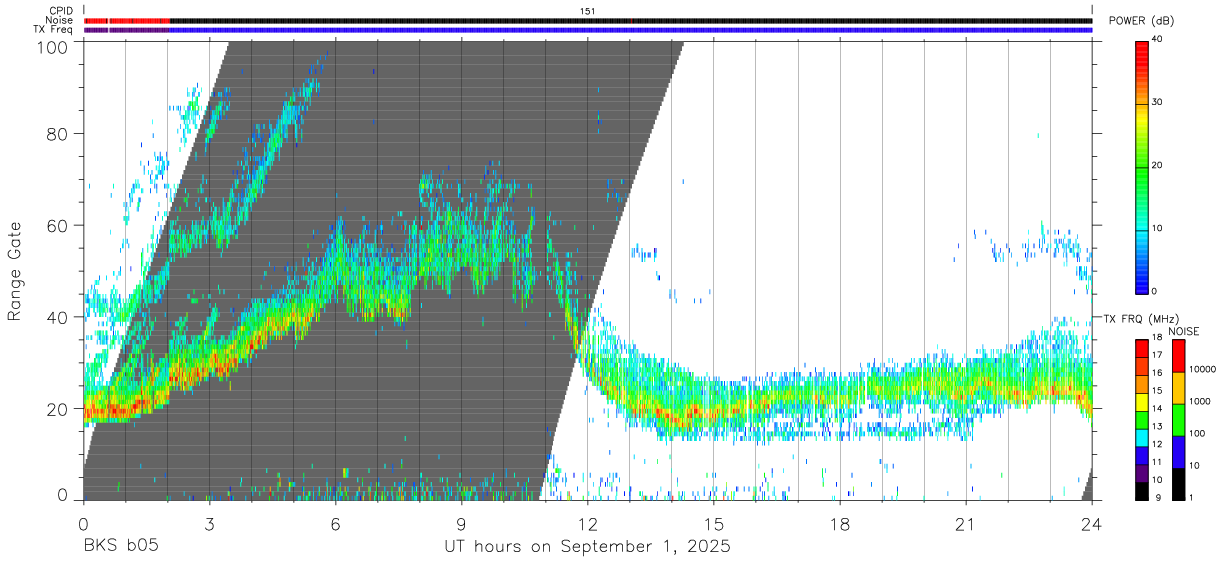Click the TX frequency color legend bar
Screen dimensions: 1228x567
pyautogui.click(x=1142, y=420)
